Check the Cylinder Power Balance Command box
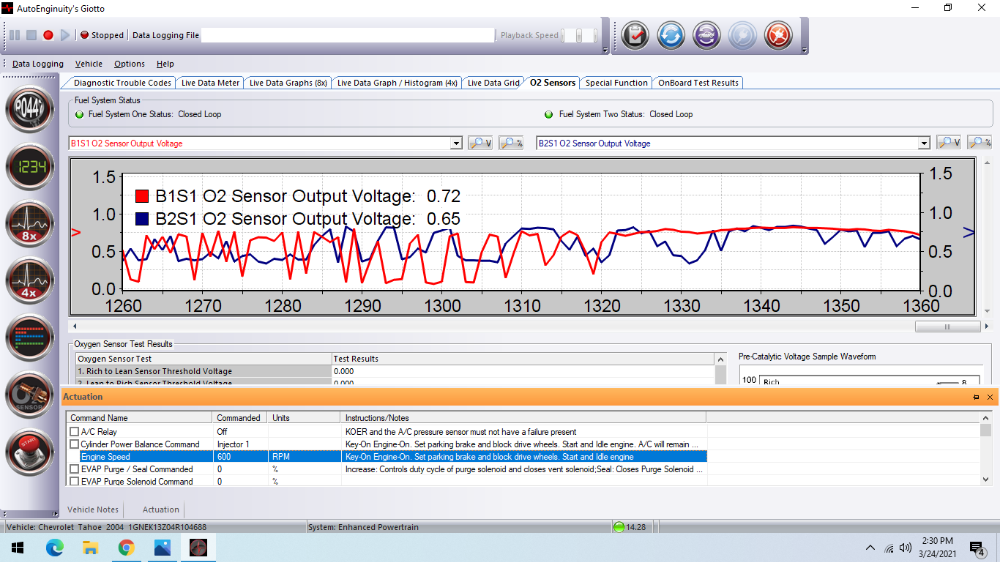The height and width of the screenshot is (562, 1000). click(74, 444)
